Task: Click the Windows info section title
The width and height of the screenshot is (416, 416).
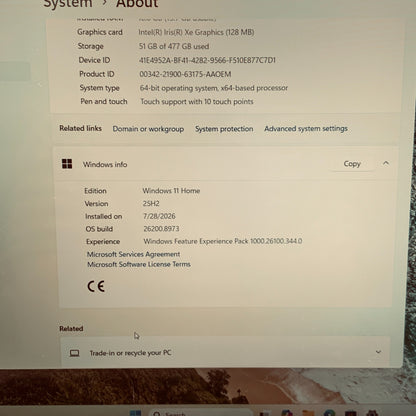Action: 105,164
